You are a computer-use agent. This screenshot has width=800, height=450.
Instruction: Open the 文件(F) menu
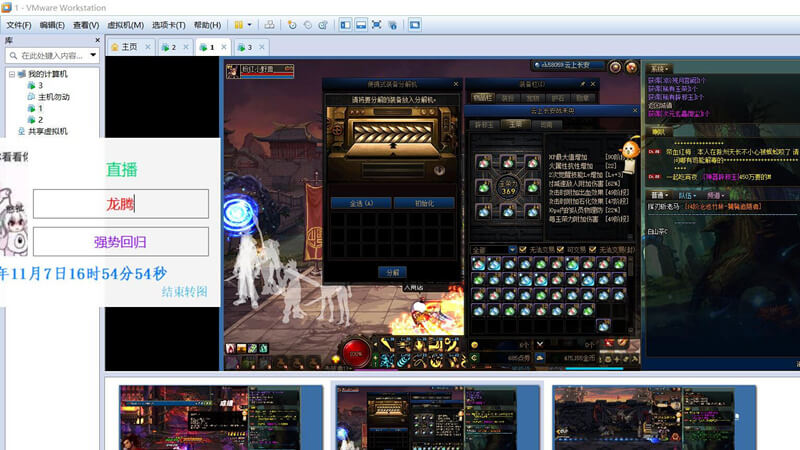pos(19,25)
